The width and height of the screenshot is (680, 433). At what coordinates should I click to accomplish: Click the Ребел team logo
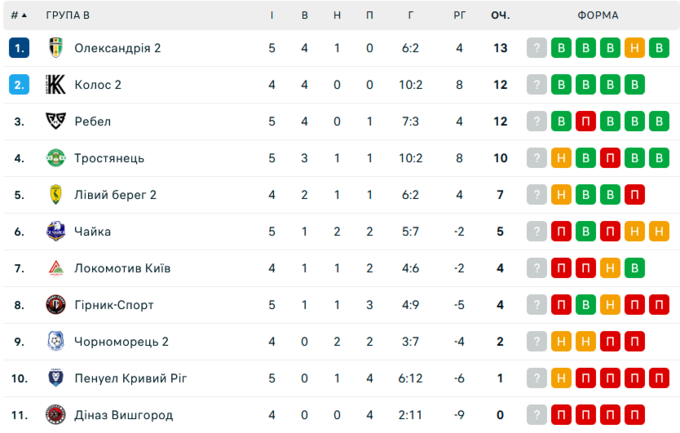(56, 121)
